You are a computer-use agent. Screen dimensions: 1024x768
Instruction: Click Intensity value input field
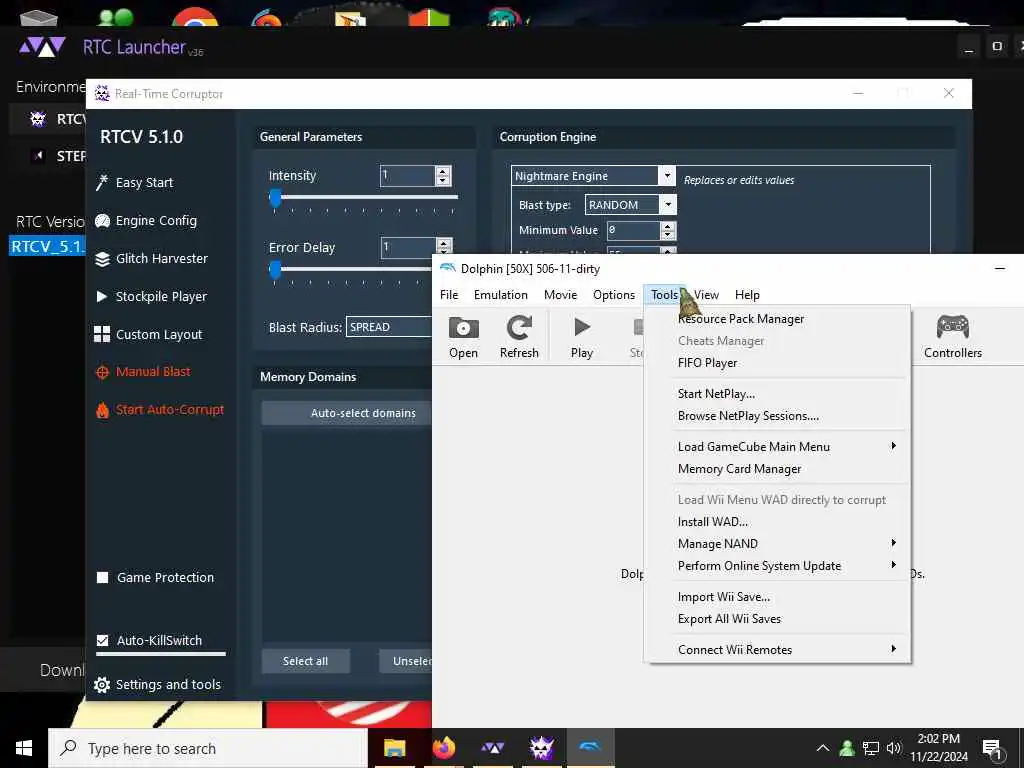408,176
